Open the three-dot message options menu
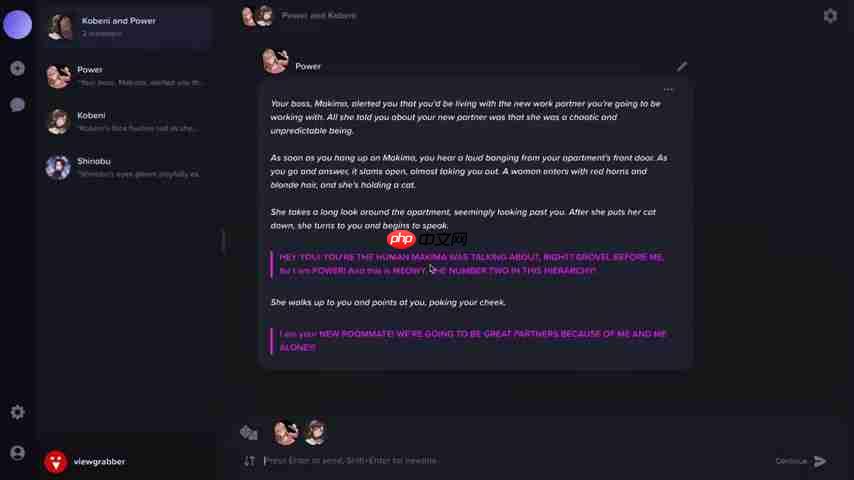 click(668, 90)
